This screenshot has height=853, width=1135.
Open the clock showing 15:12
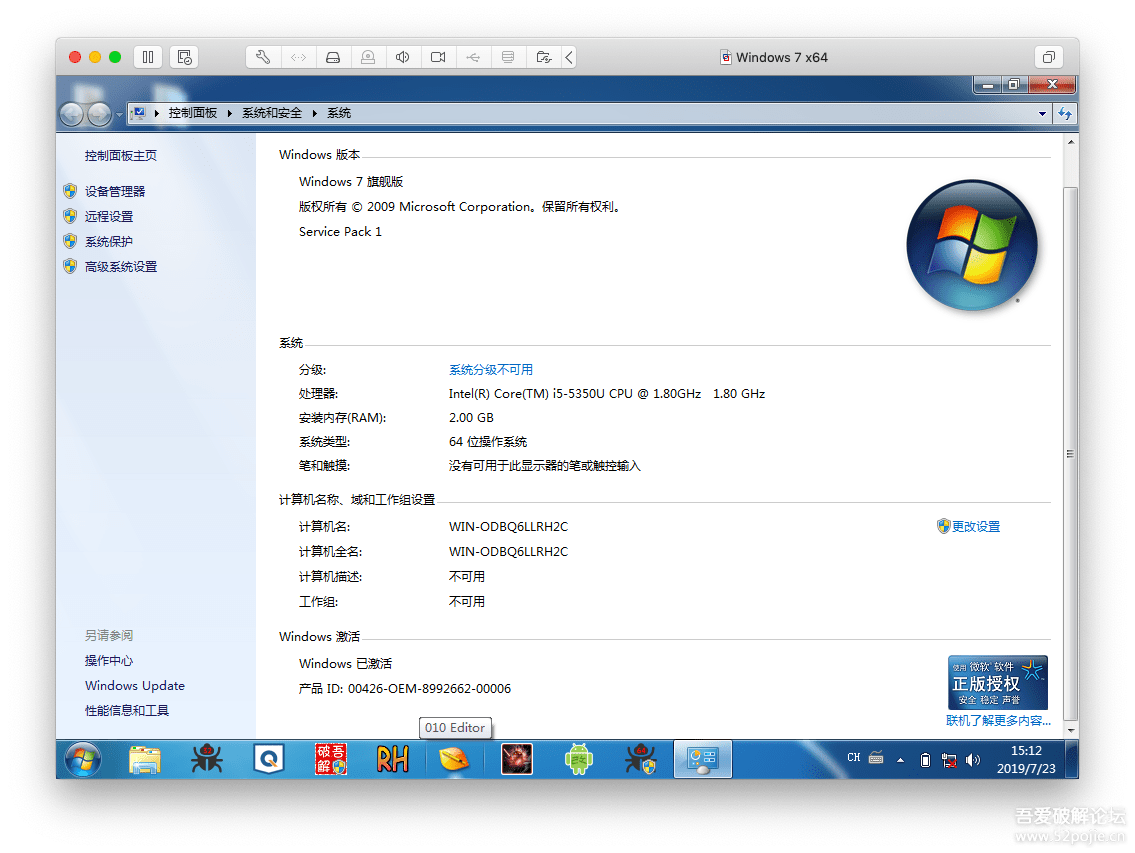point(1026,760)
